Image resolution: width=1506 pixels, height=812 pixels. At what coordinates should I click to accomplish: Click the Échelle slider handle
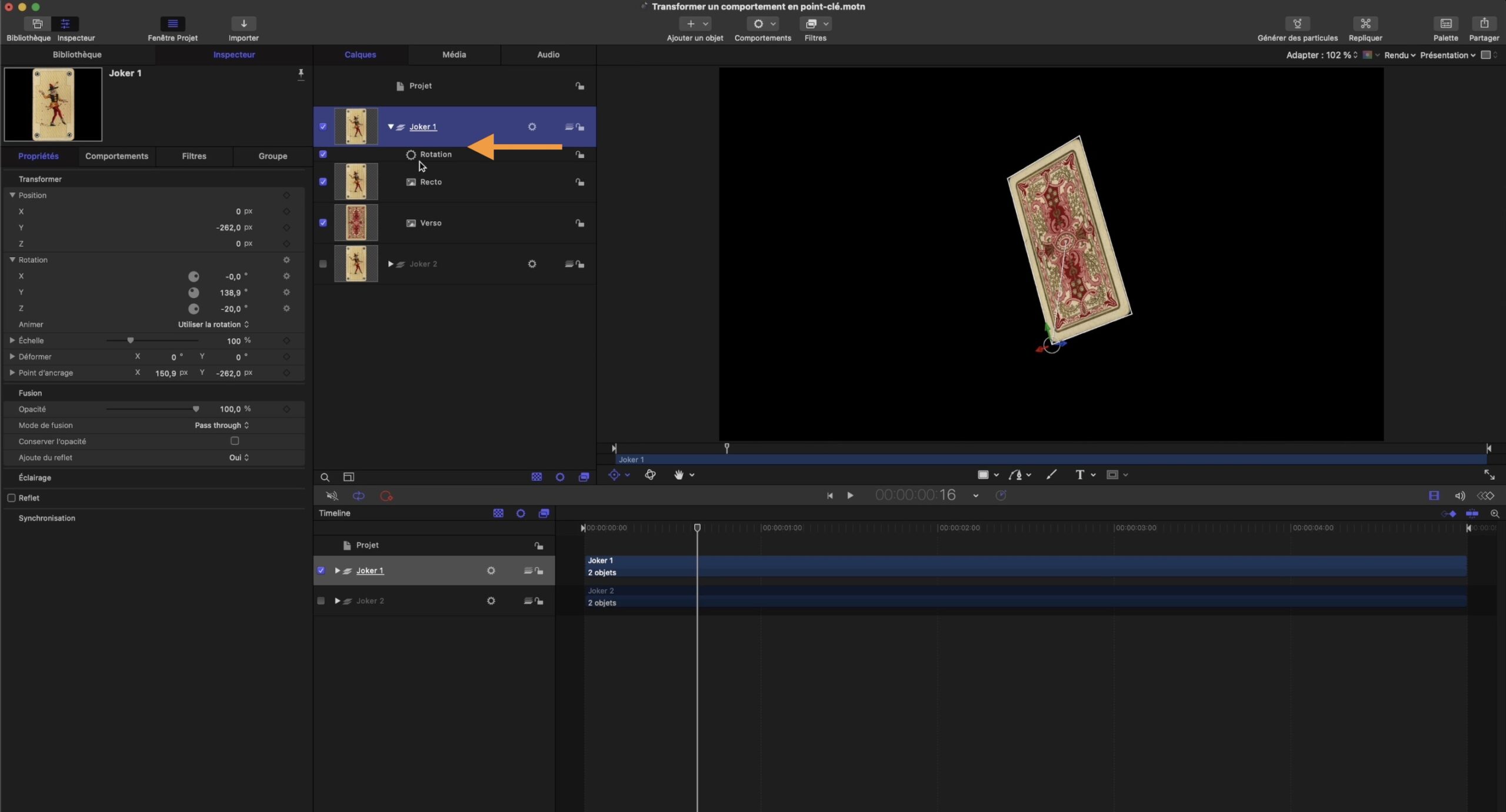131,341
